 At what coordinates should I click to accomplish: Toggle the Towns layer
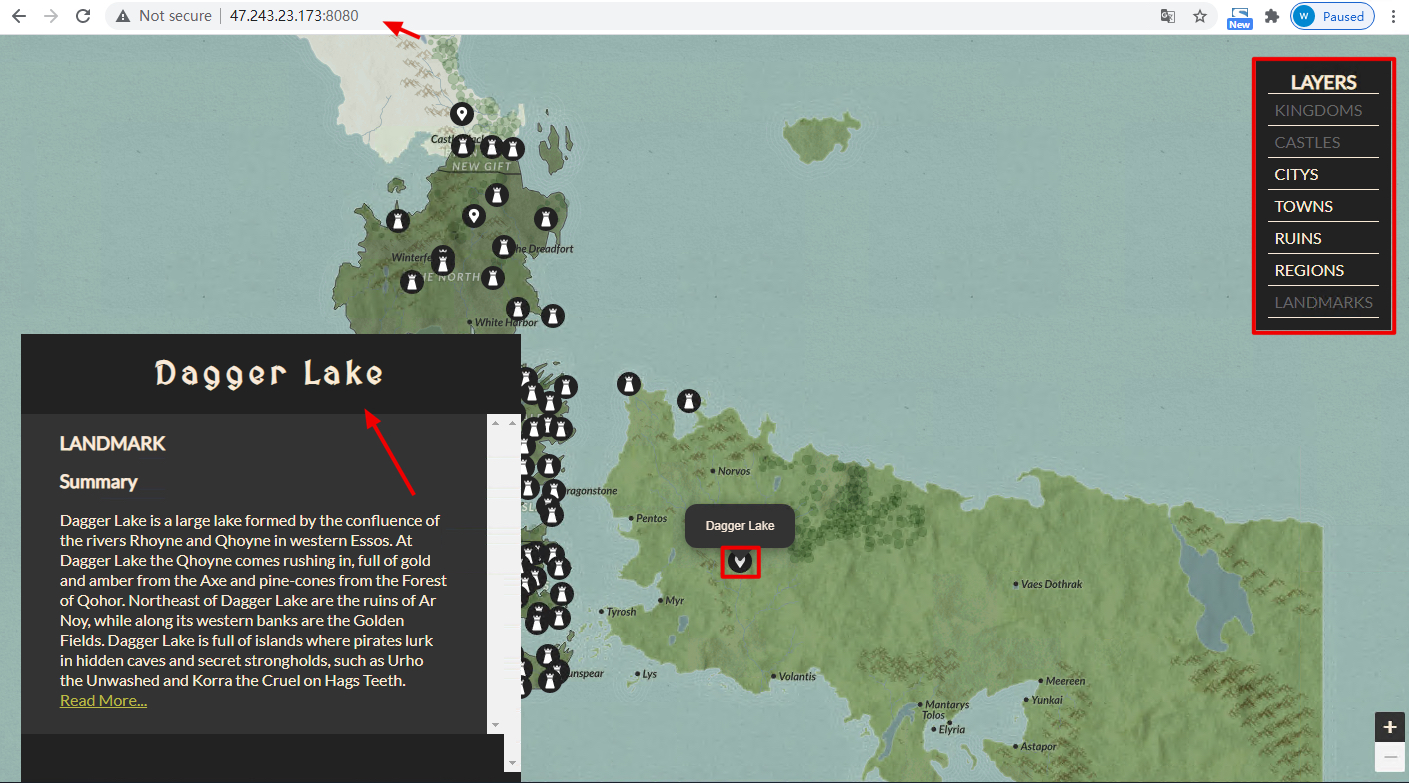(x=1323, y=206)
